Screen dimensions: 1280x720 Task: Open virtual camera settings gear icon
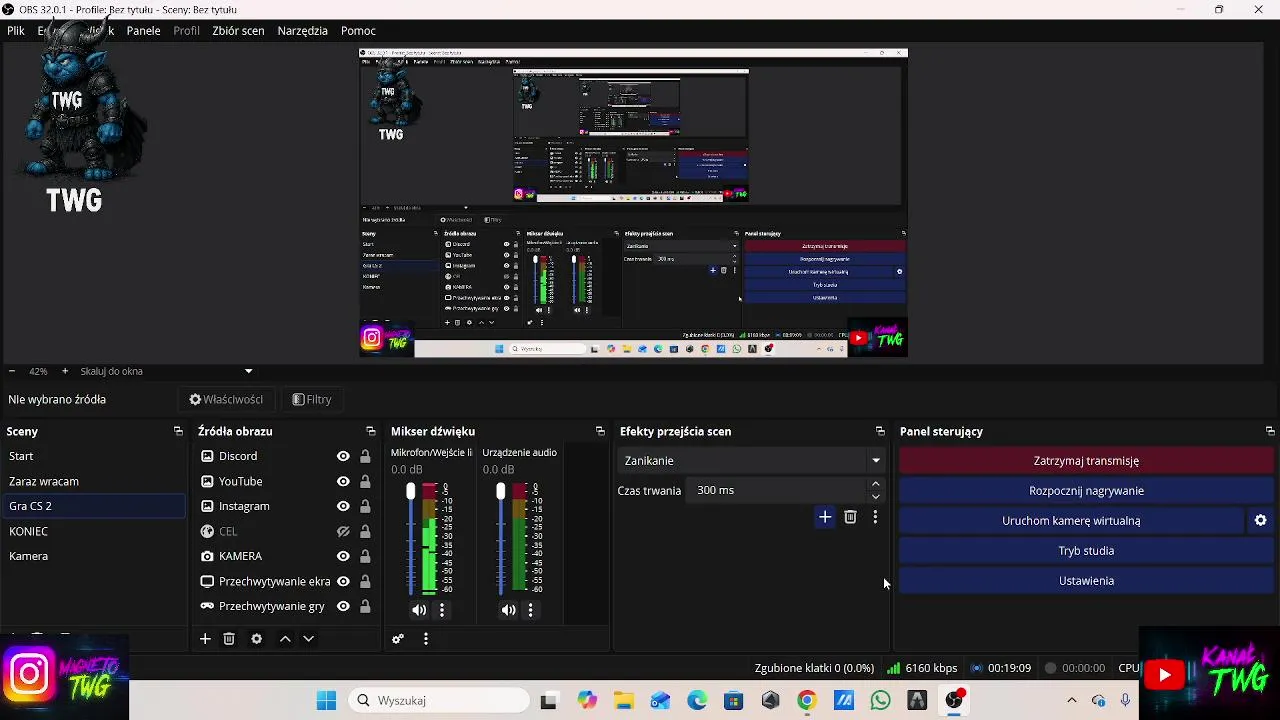(1261, 520)
